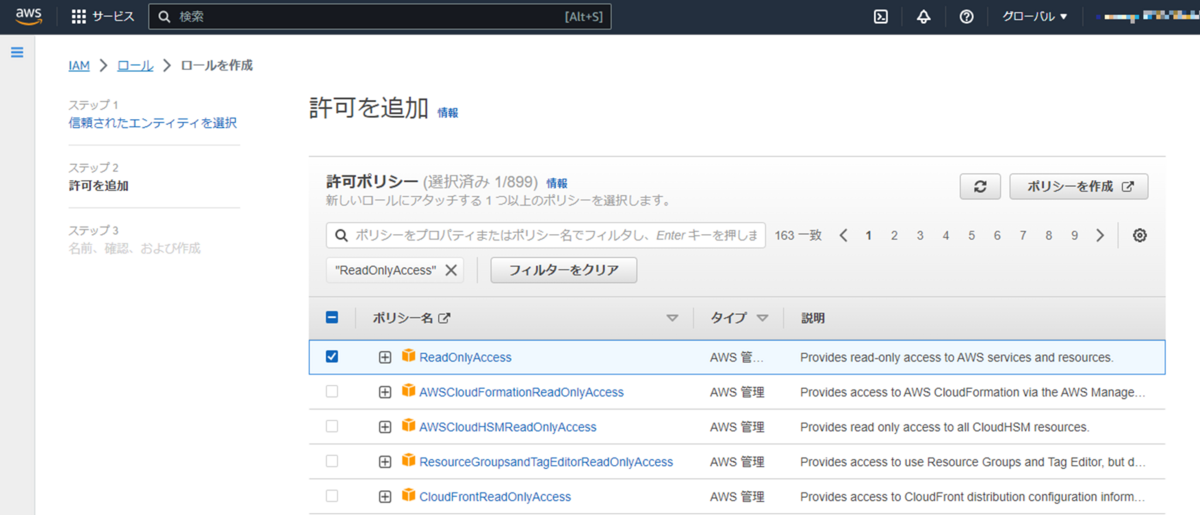Expand ResourceGroupsandTagEditorReadOnlyAccess policy details

pos(385,462)
